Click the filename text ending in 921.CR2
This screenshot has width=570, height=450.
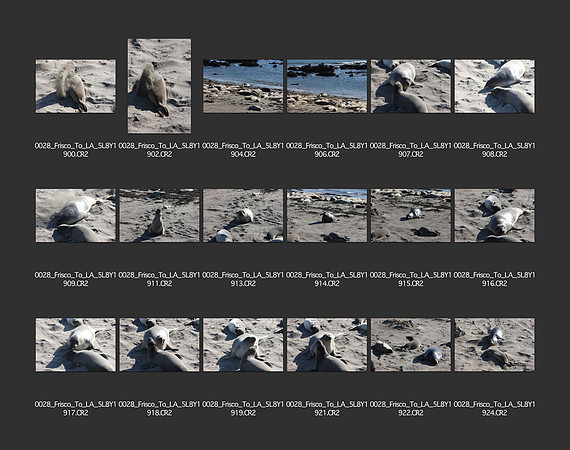[x=327, y=409]
